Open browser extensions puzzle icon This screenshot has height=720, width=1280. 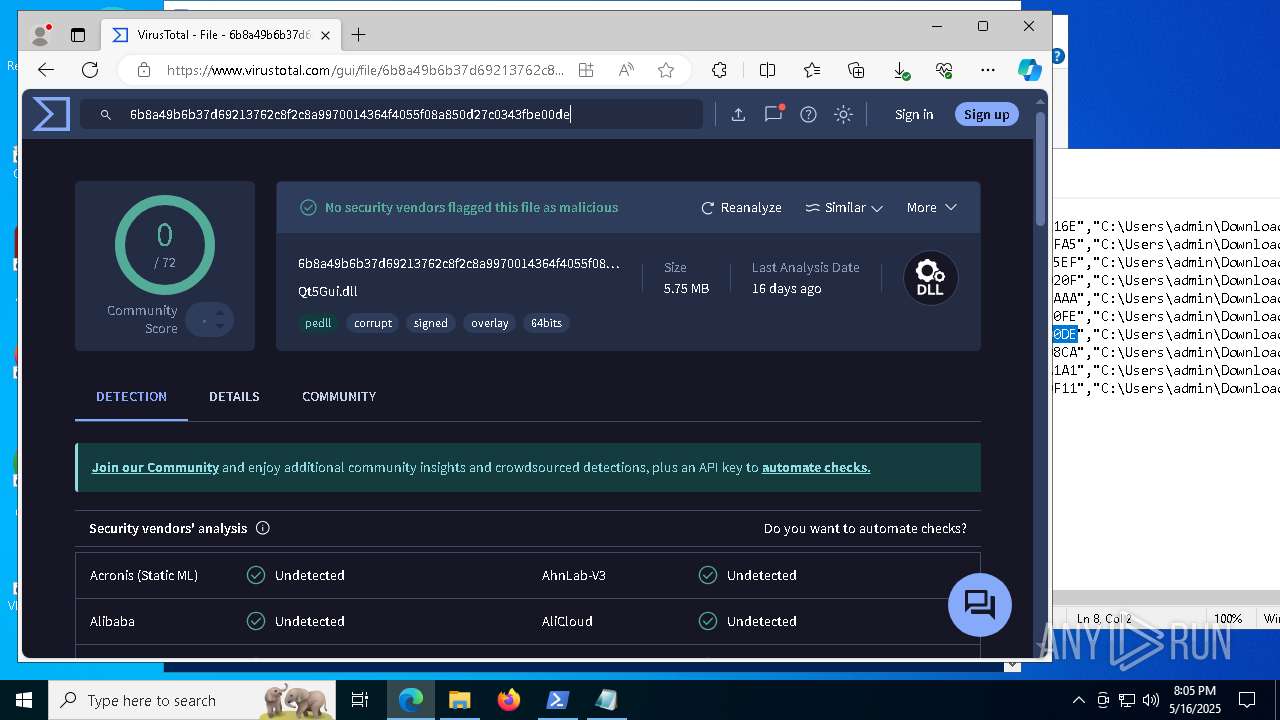[x=719, y=70]
